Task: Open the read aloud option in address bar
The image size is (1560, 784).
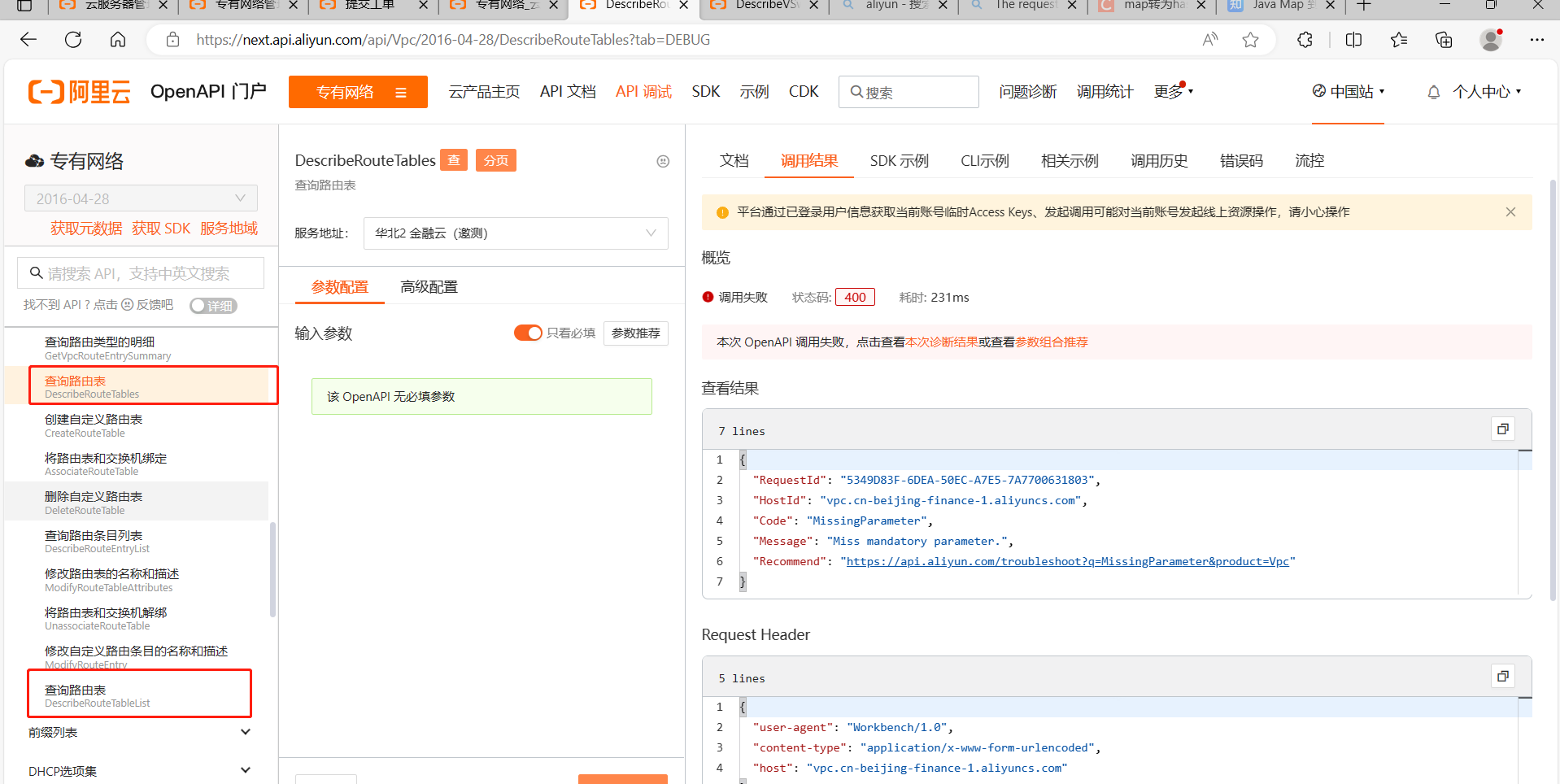Action: pos(1210,40)
